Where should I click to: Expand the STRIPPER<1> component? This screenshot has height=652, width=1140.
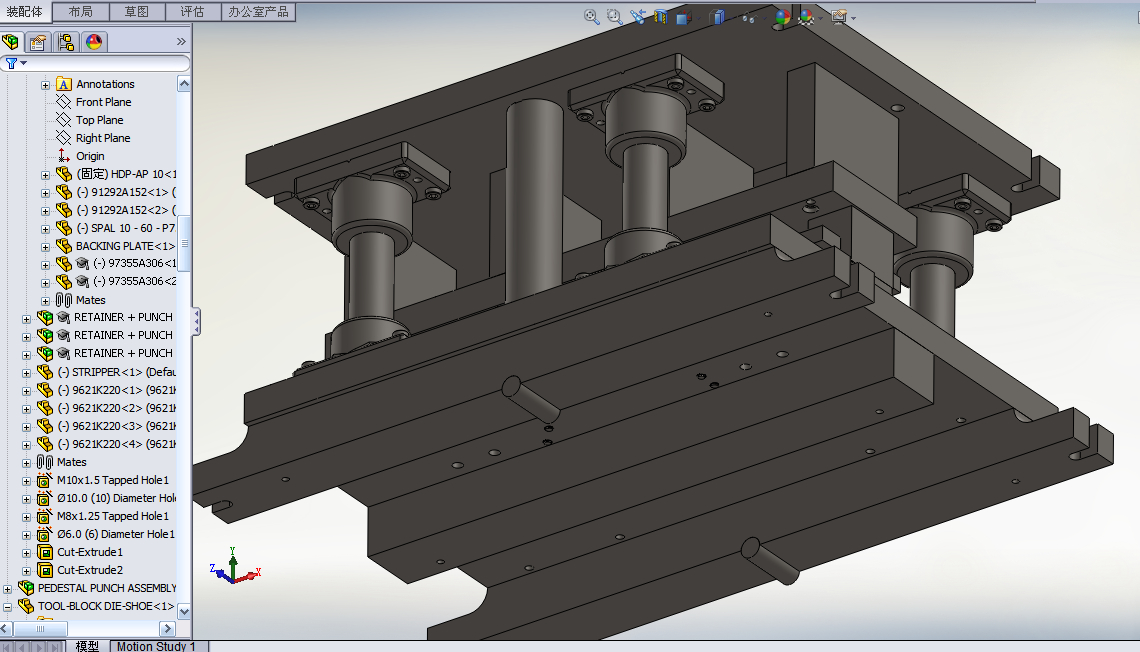[26, 373]
